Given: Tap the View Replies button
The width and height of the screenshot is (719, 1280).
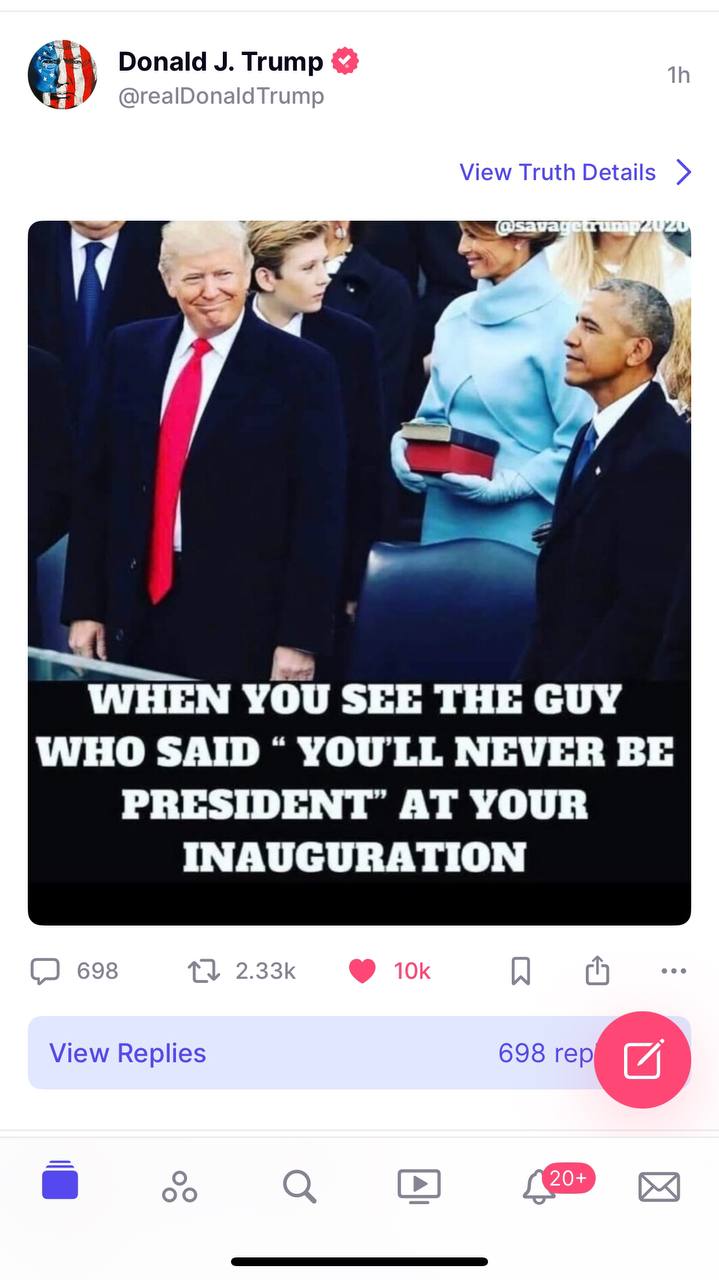Looking at the screenshot, I should pyautogui.click(x=359, y=1053).
